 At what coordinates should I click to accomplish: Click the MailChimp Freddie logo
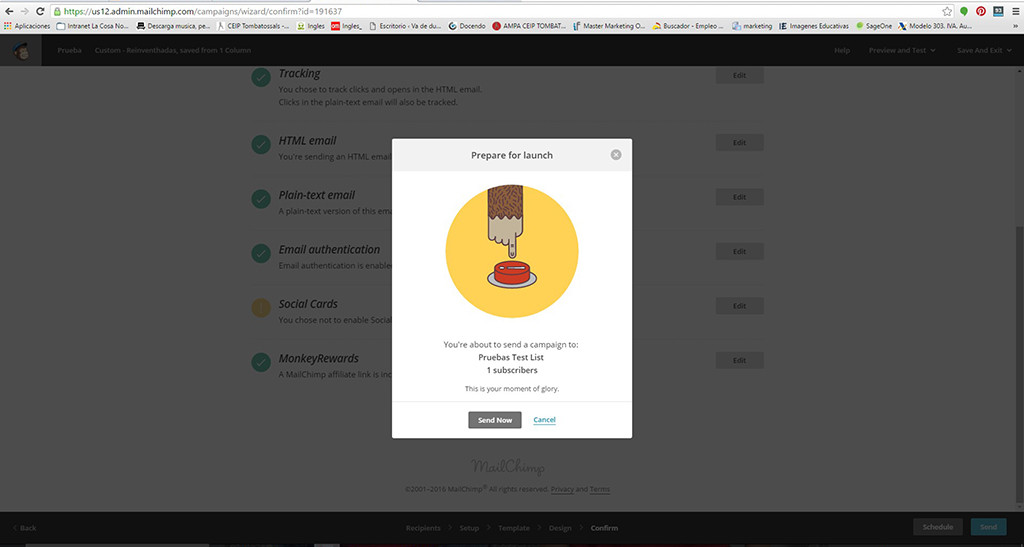coord(21,50)
